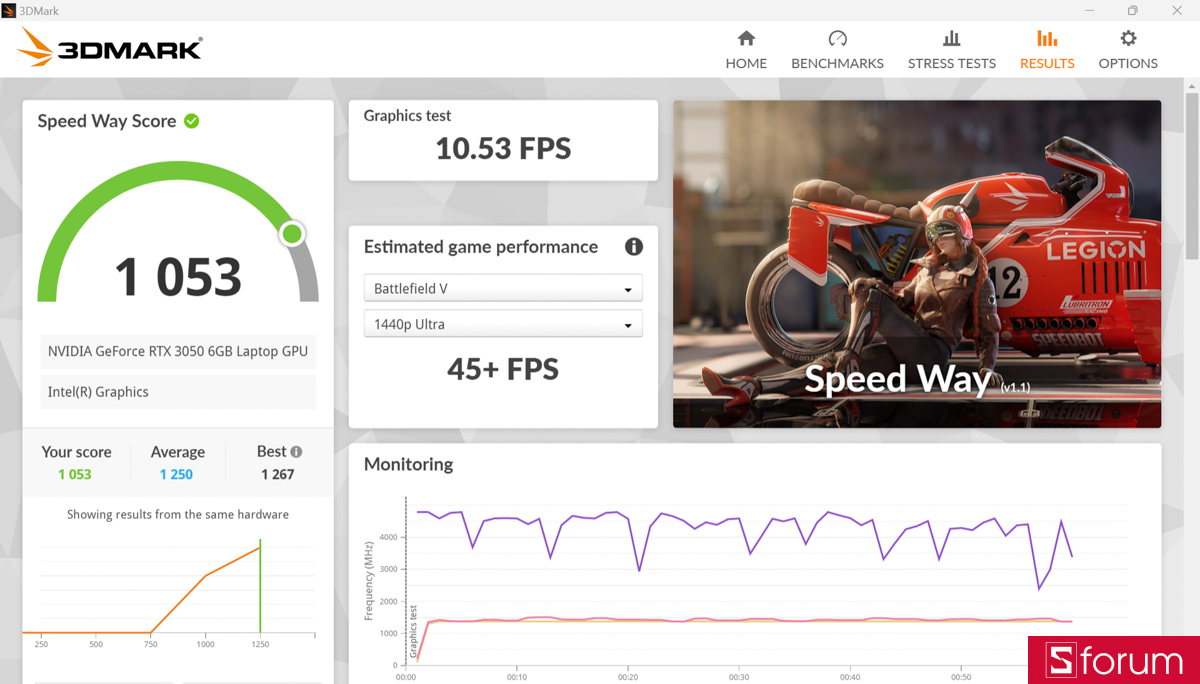Click the green checkmark on Speed Way Score
Viewport: 1200px width, 684px height.
(190, 120)
